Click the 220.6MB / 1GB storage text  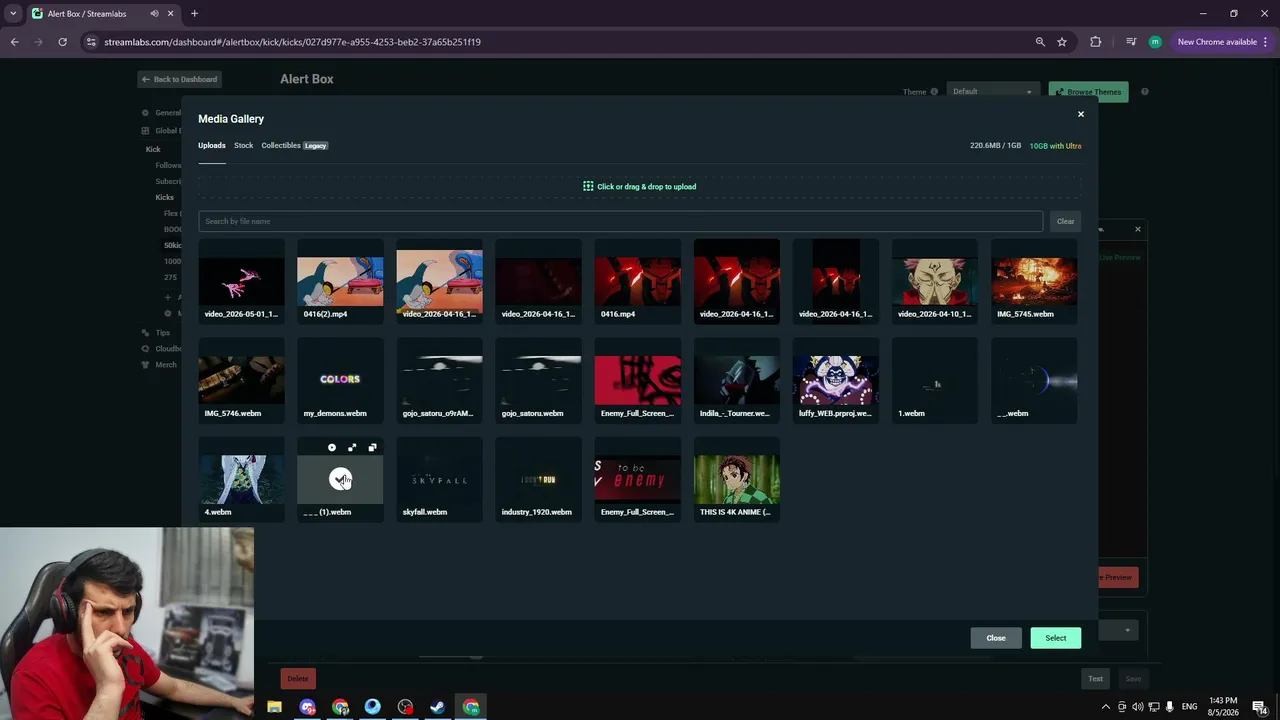coord(995,146)
